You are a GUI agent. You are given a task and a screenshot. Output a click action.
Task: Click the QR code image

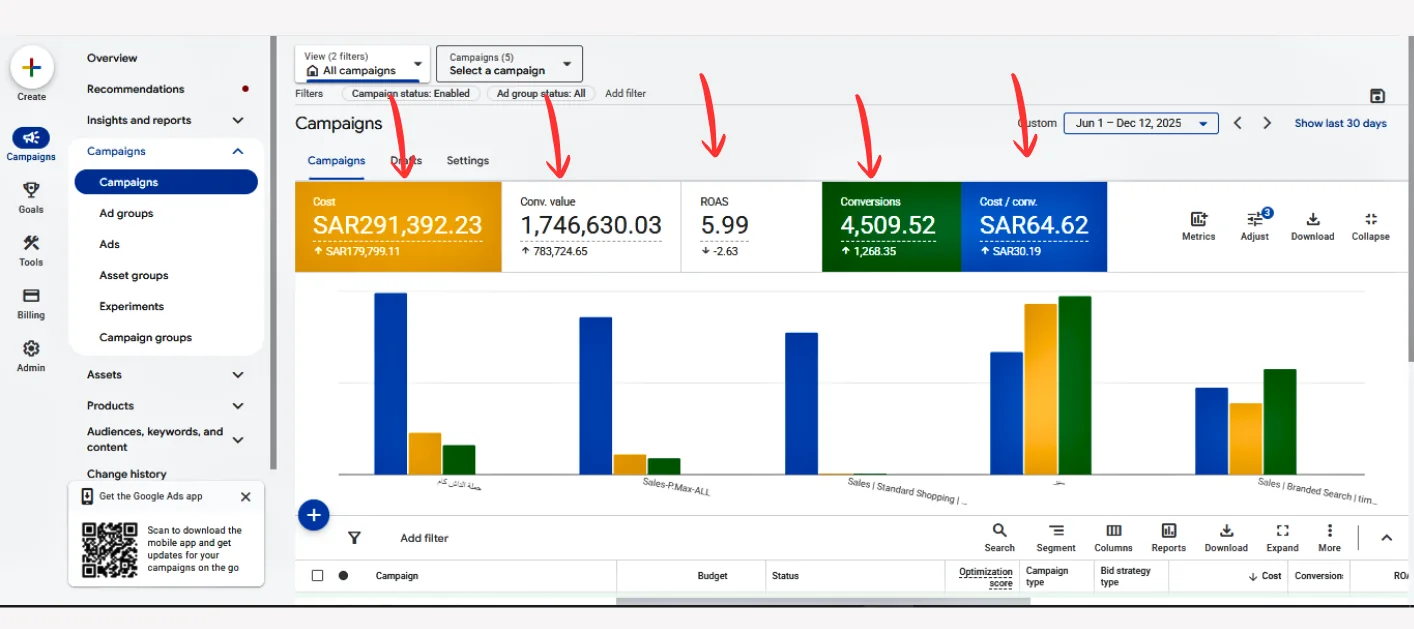click(109, 550)
